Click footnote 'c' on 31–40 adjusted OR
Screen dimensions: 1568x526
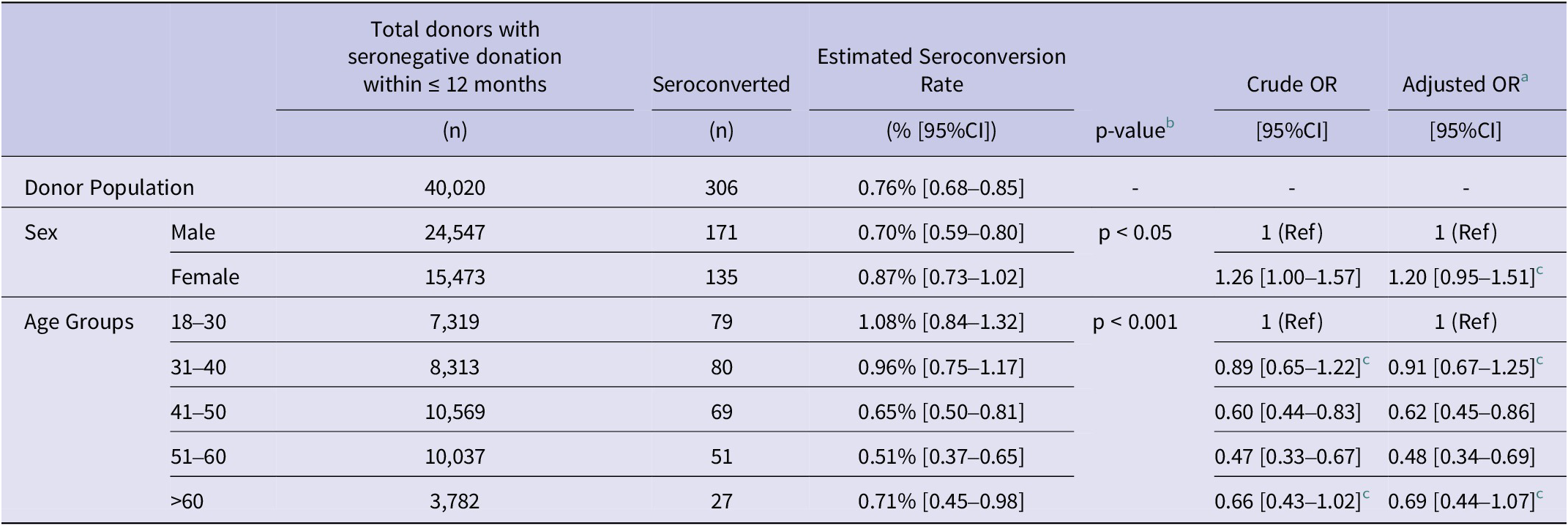(x=1539, y=361)
